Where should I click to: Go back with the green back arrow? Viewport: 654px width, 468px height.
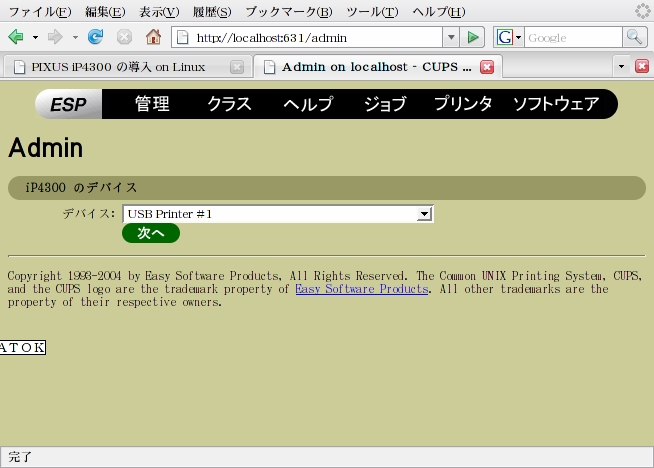coord(16,37)
